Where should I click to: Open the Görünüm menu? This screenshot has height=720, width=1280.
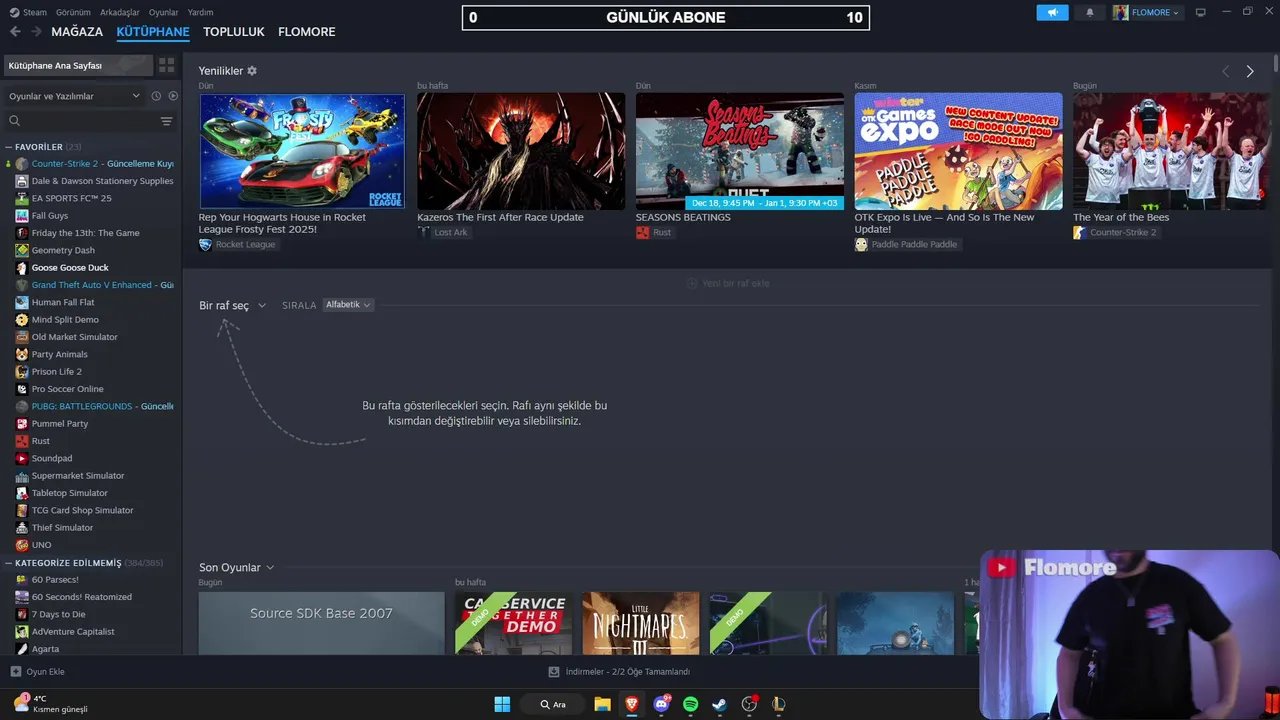73,12
